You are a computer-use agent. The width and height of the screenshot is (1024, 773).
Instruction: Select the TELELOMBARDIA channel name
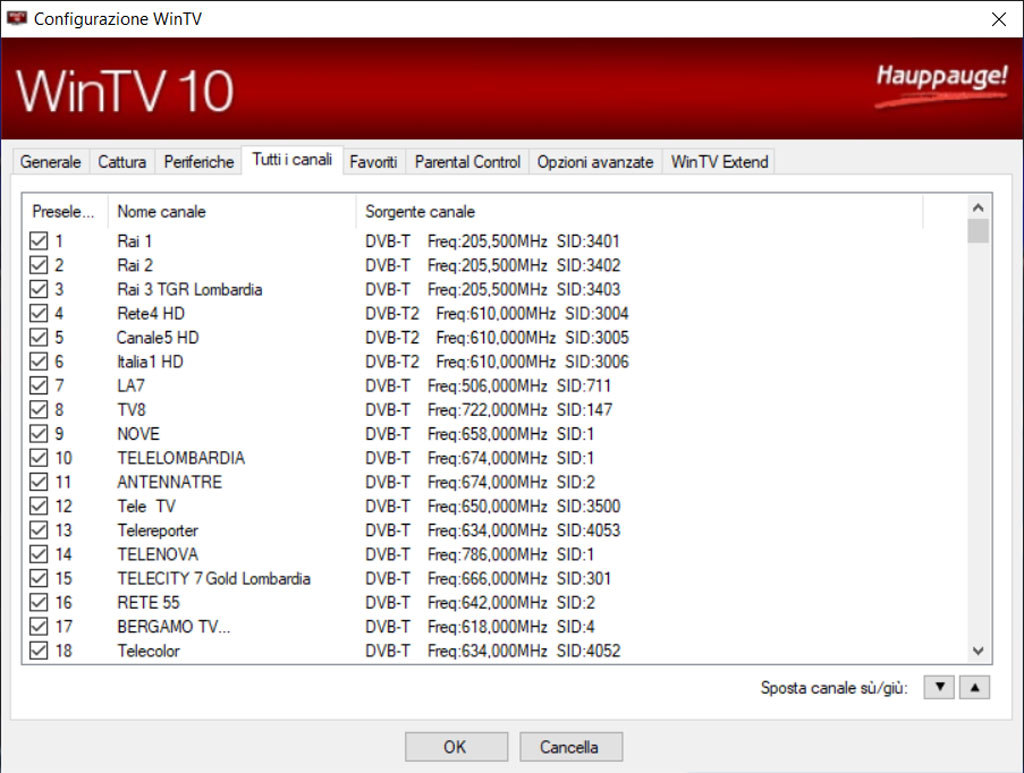point(181,458)
